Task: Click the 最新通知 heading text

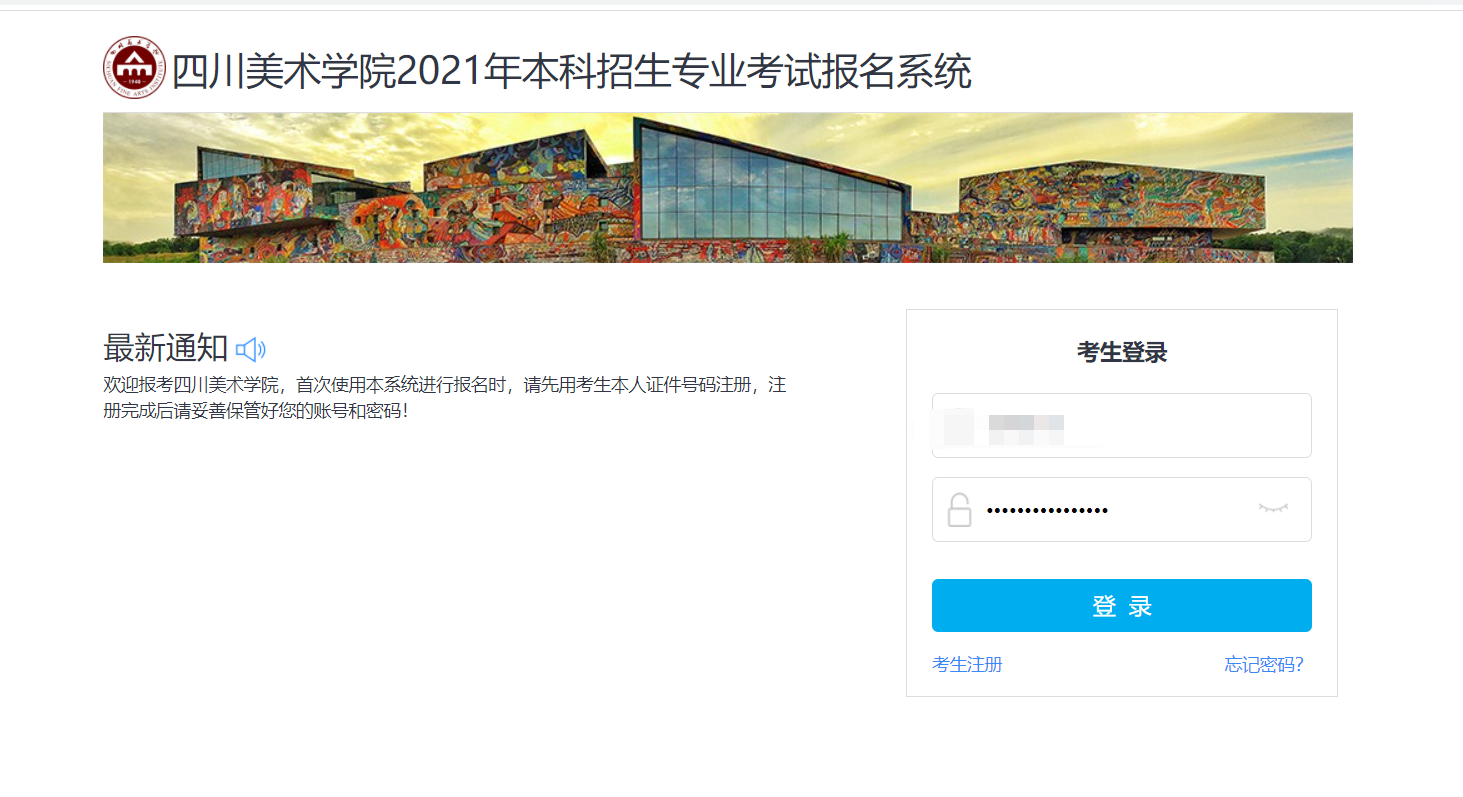Action: (x=166, y=349)
